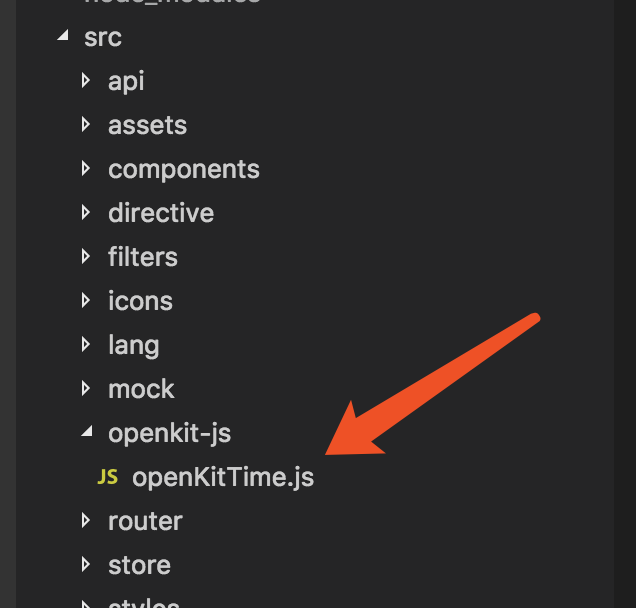The image size is (636, 608).
Task: Select the router folder name
Action: point(145,521)
